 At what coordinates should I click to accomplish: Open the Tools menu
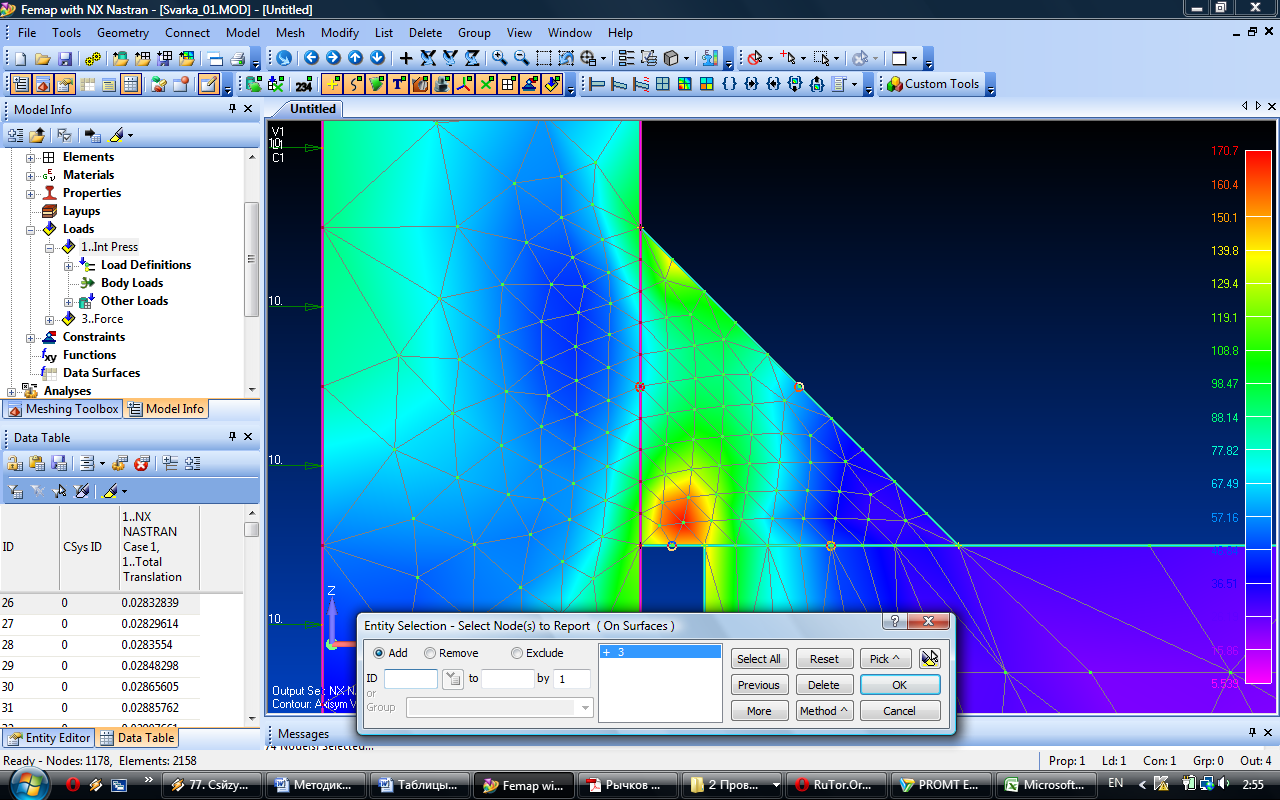click(67, 33)
